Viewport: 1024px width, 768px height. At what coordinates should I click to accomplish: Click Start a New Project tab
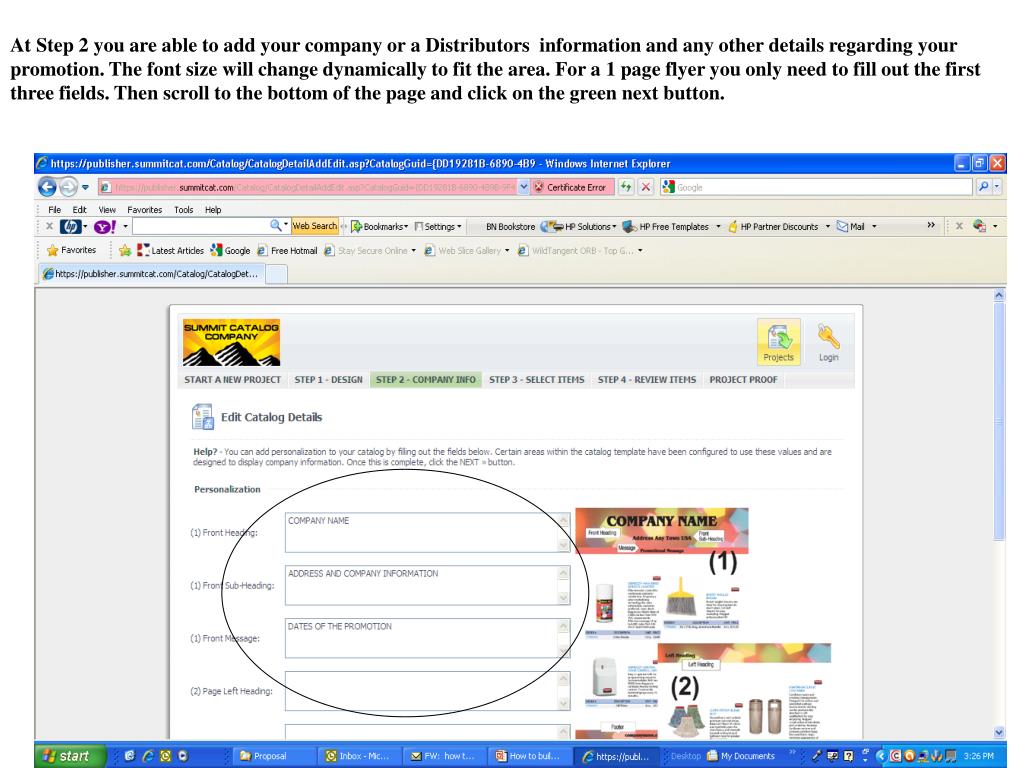[232, 379]
